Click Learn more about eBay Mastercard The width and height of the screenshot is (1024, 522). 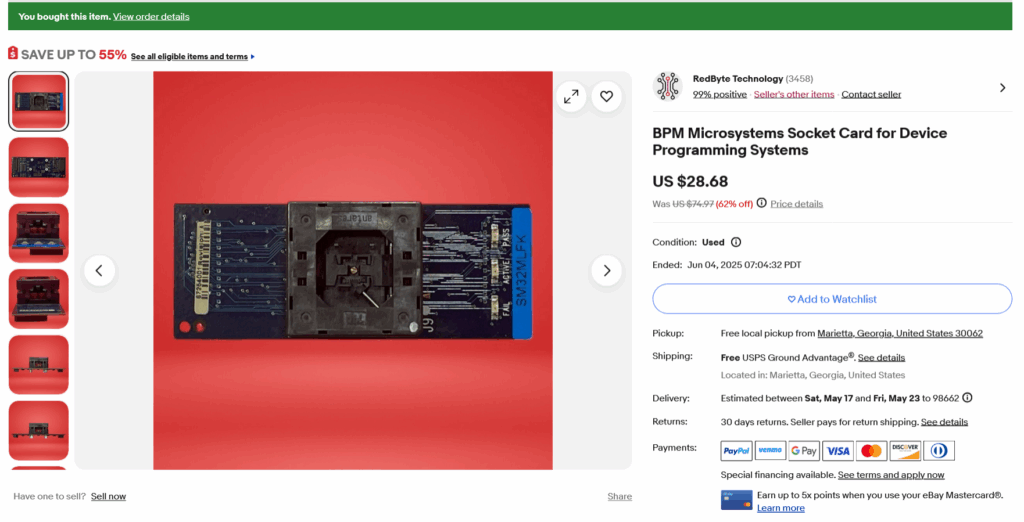coord(781,508)
